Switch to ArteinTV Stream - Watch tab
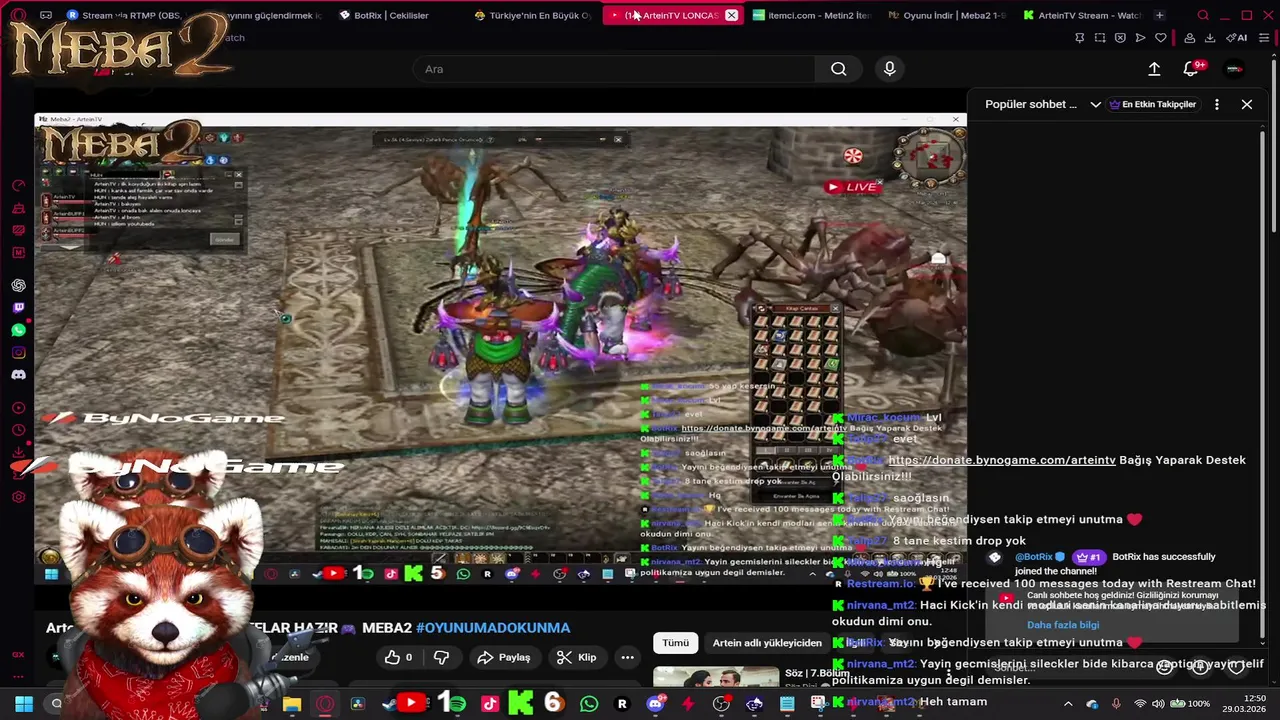Screen dimensions: 1280x720 coord(1082,15)
